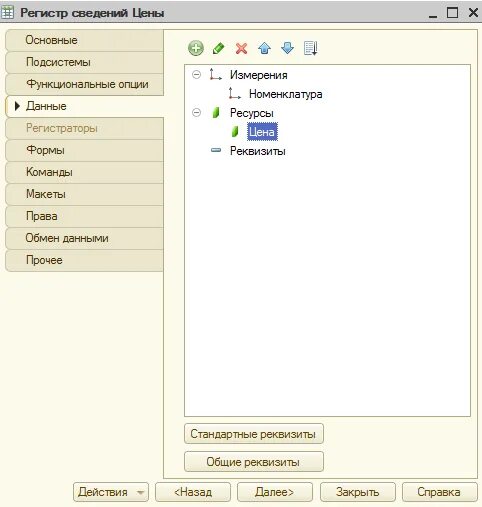The height and width of the screenshot is (507, 482).
Task: Move item up with blue arrow
Action: 264,48
